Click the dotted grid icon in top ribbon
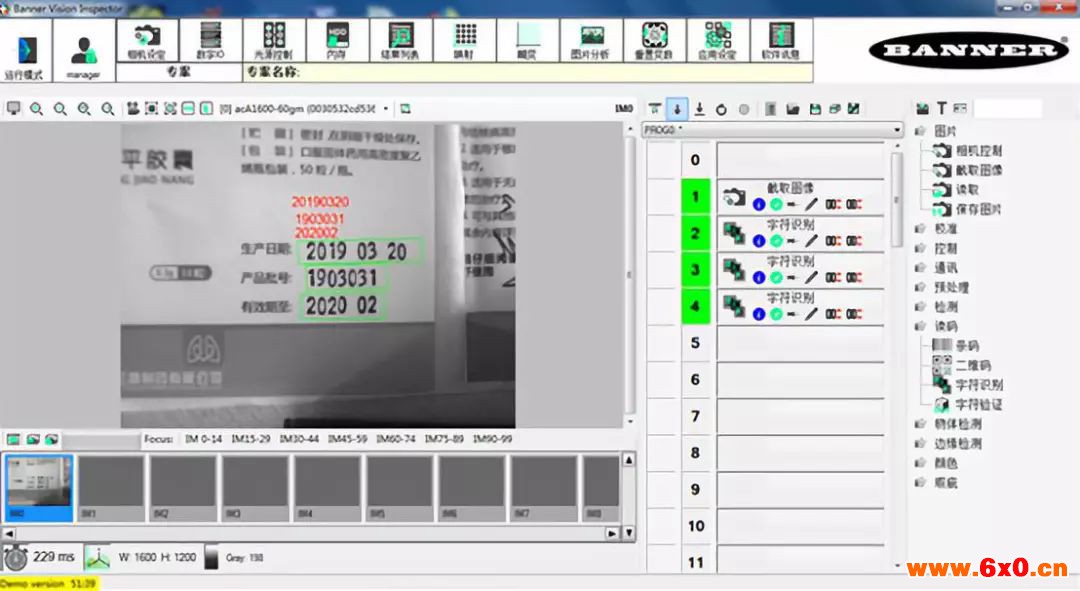1080x591 pixels. click(x=465, y=34)
